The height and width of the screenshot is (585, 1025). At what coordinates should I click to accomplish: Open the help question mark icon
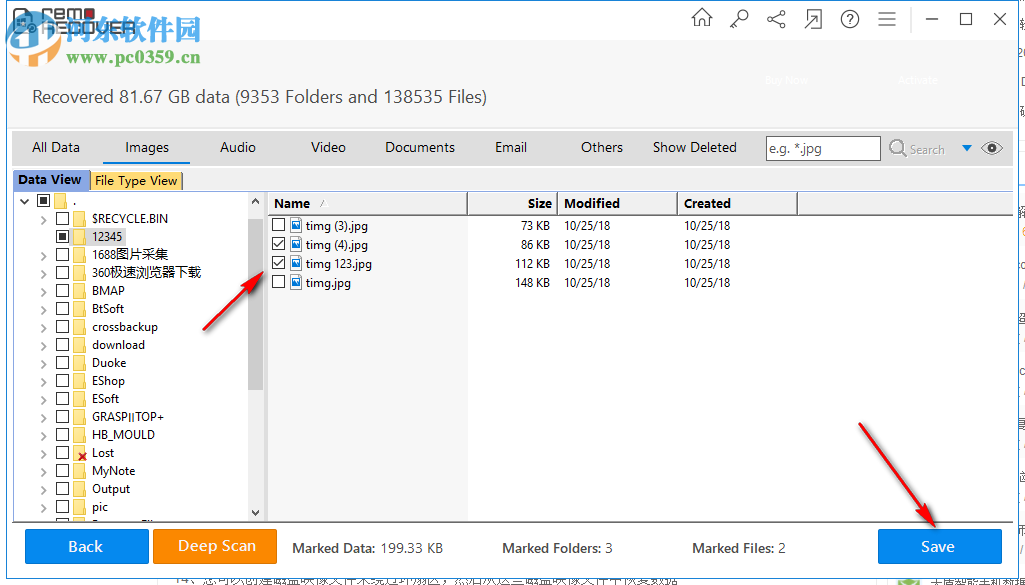tap(850, 20)
